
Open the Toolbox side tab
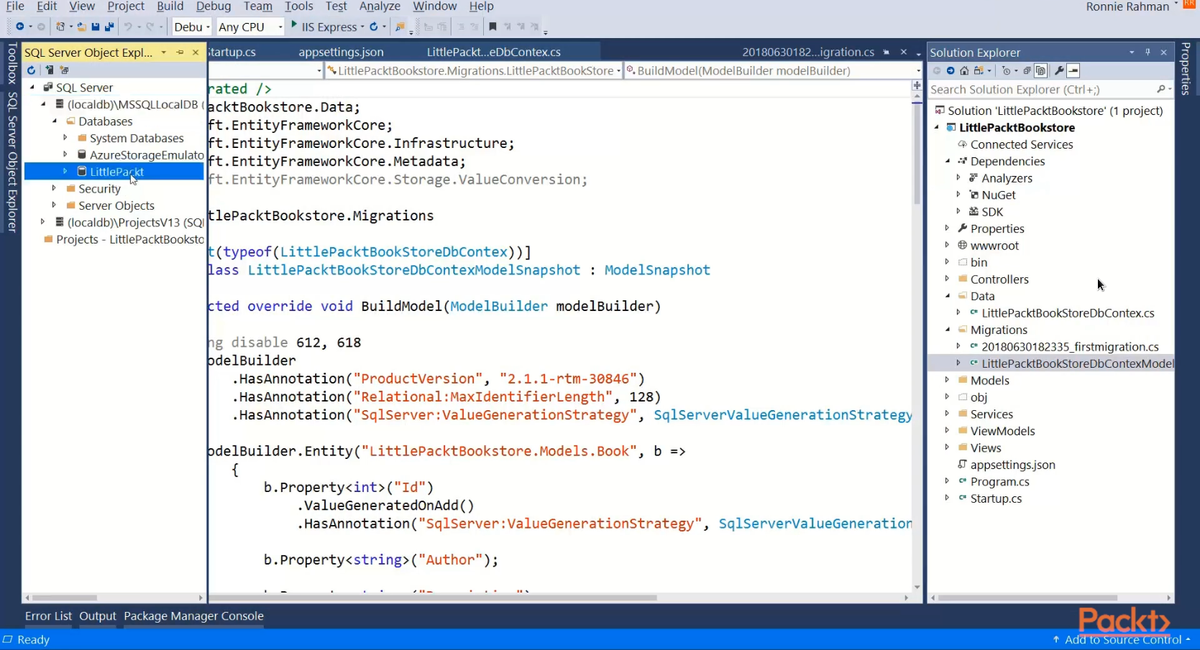(12, 62)
